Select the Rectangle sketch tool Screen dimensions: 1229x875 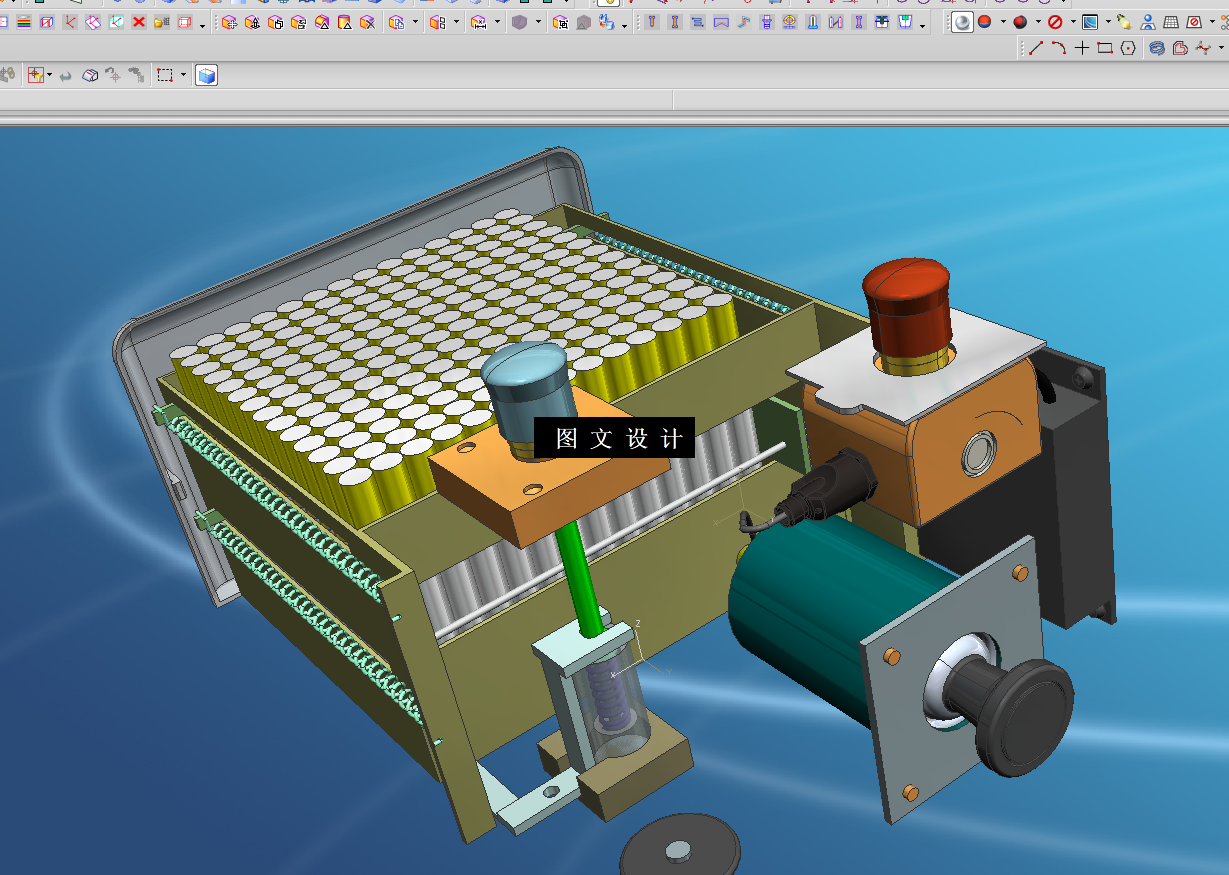[1105, 47]
